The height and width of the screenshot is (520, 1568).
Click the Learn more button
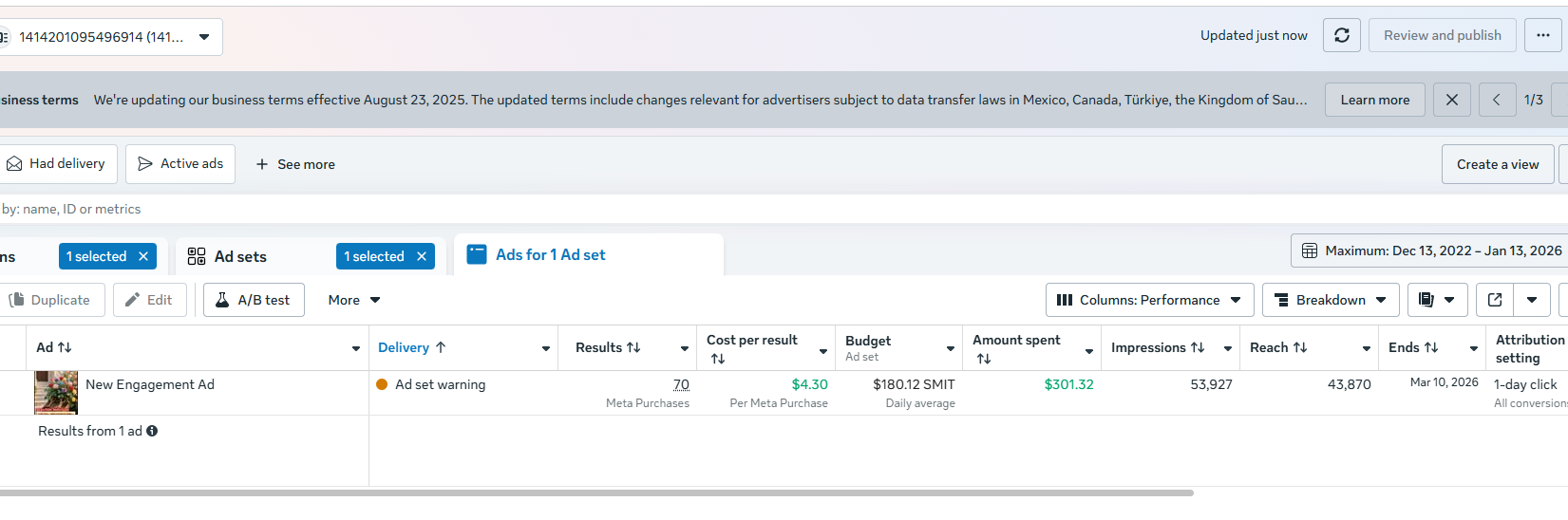coord(1374,100)
